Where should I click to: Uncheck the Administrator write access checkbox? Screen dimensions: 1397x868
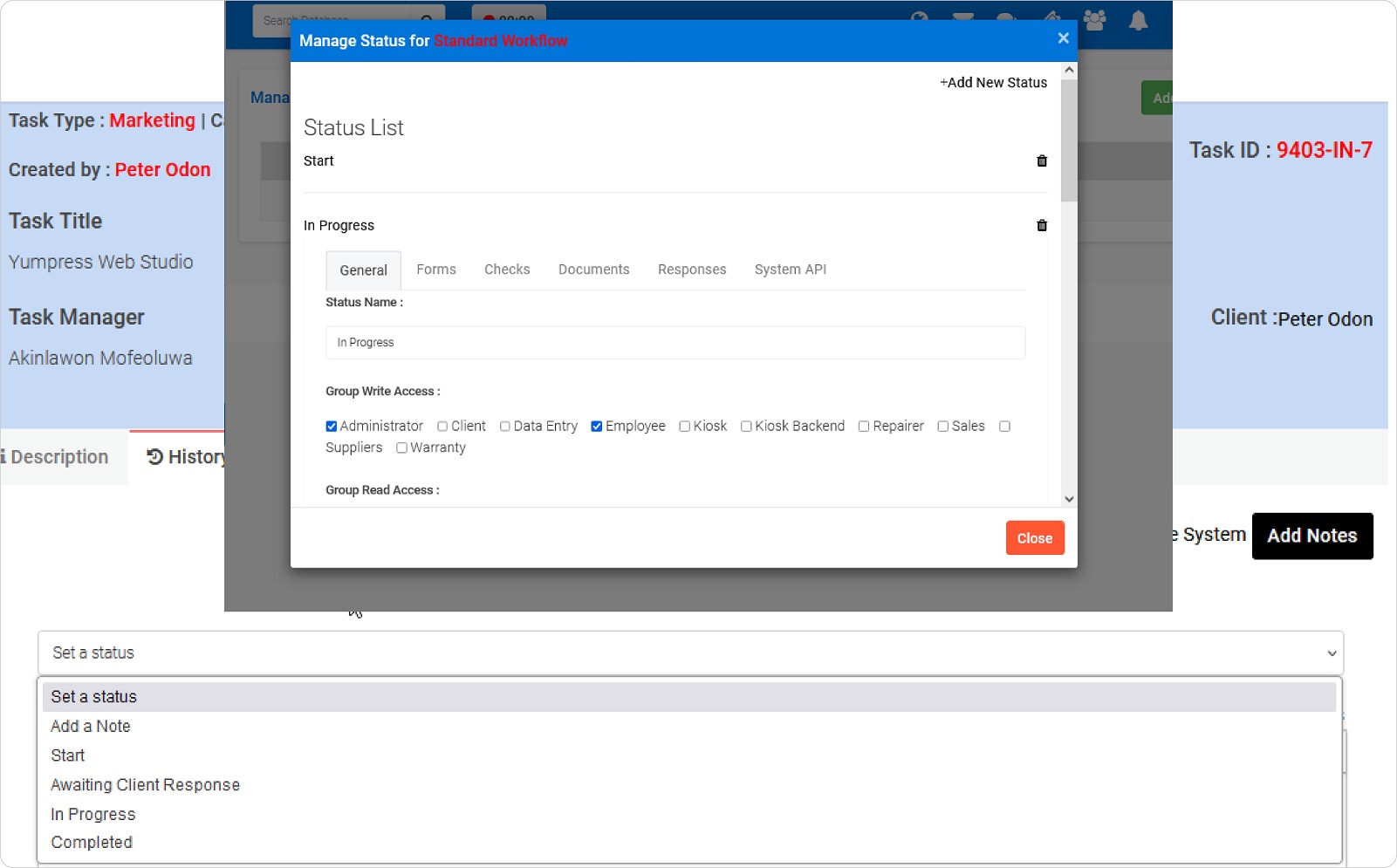pos(331,426)
